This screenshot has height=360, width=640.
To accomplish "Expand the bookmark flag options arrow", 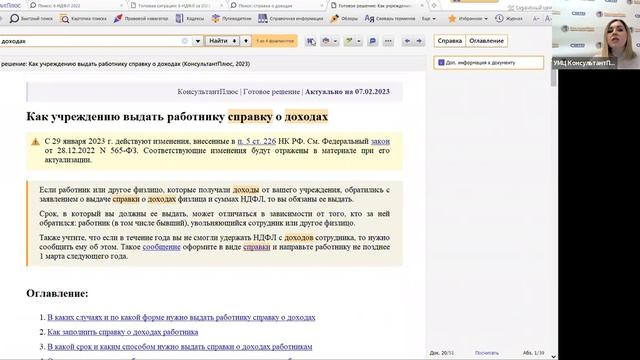I will (359, 41).
